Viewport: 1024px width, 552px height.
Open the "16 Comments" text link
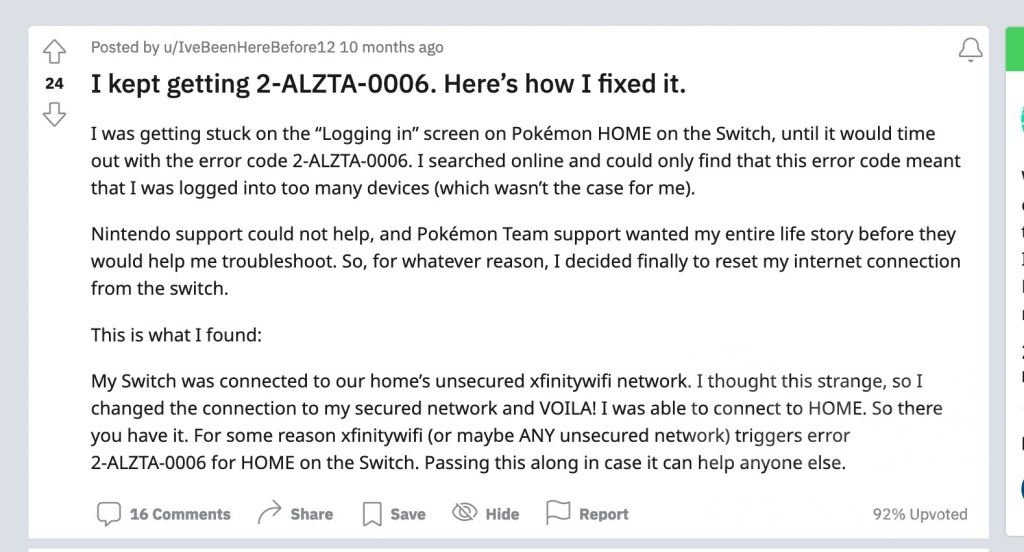(x=180, y=514)
